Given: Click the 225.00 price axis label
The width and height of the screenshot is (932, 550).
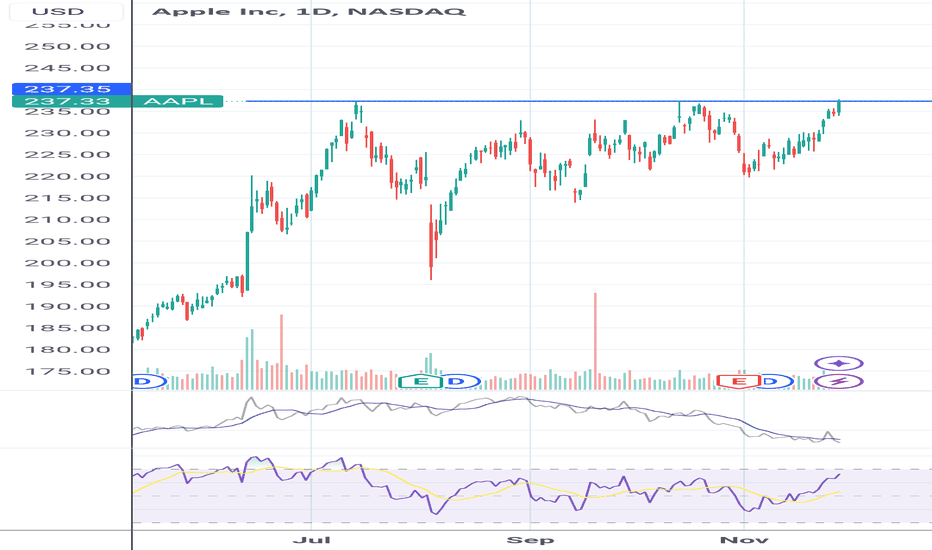Looking at the screenshot, I should [67, 155].
